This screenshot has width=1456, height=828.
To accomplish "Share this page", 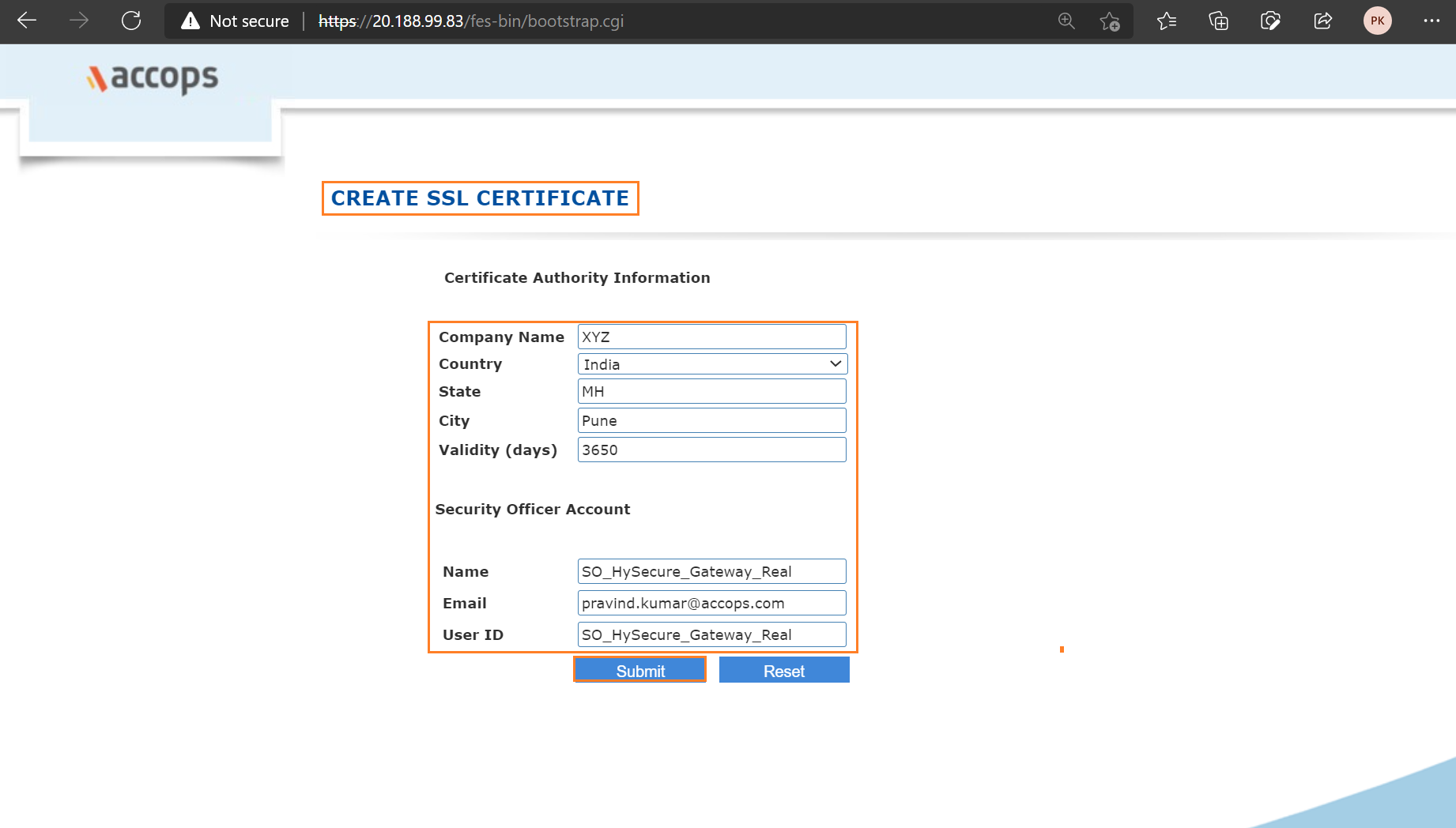I will [1323, 21].
